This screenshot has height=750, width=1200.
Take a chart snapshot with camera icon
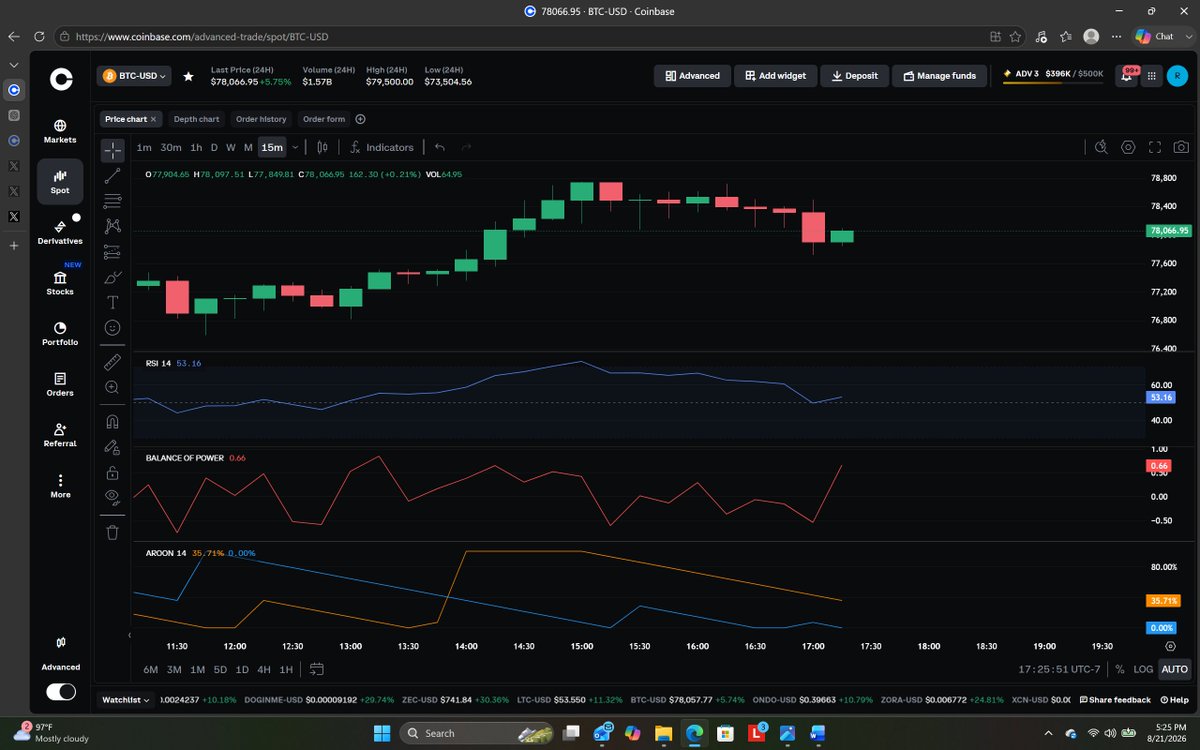[x=1181, y=147]
